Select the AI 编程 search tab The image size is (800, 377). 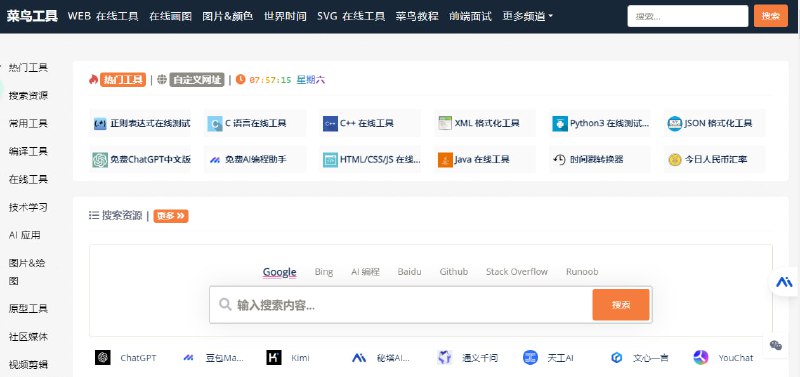[x=365, y=272]
